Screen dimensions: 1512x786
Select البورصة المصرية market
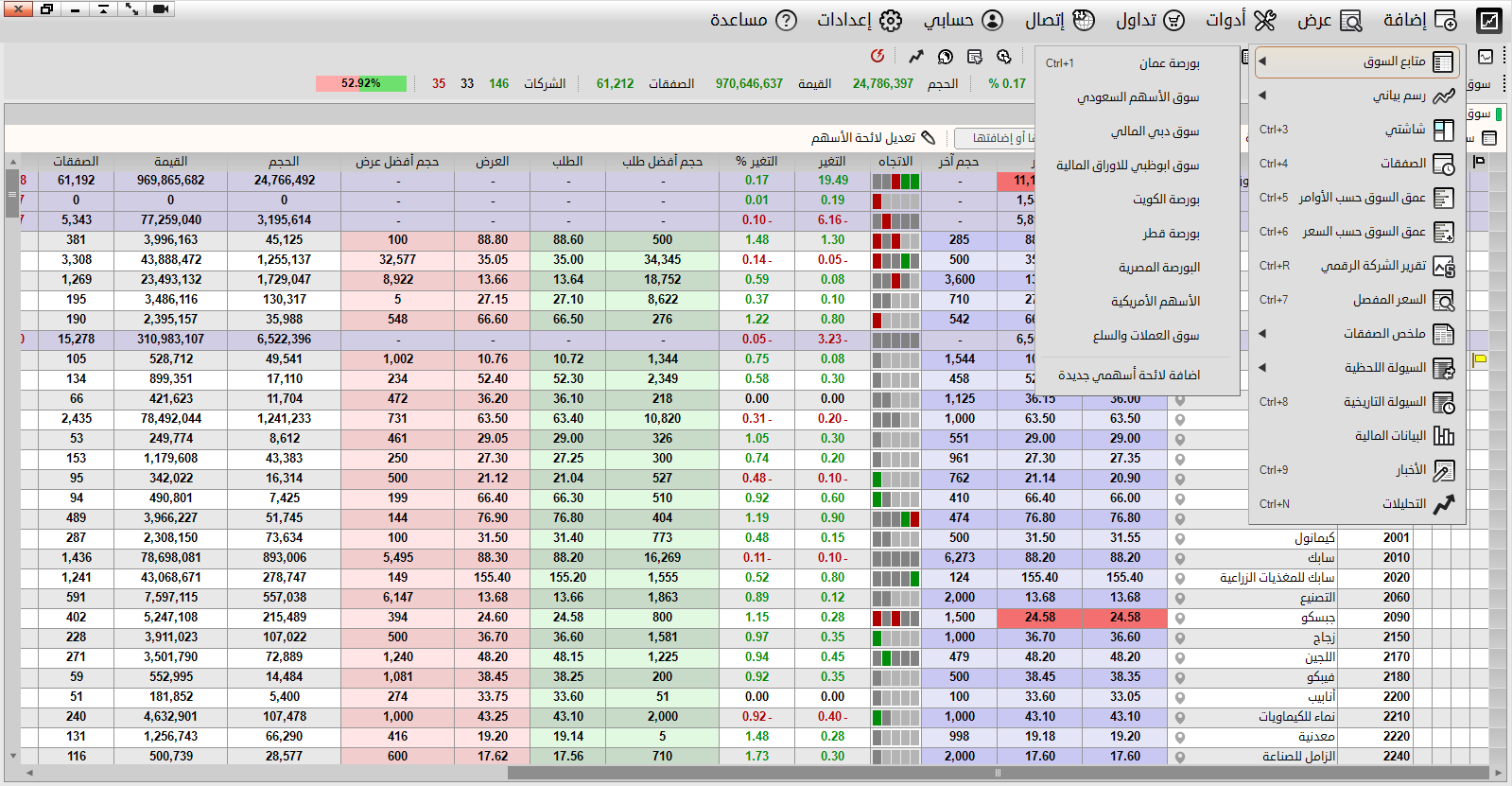tap(1138, 268)
